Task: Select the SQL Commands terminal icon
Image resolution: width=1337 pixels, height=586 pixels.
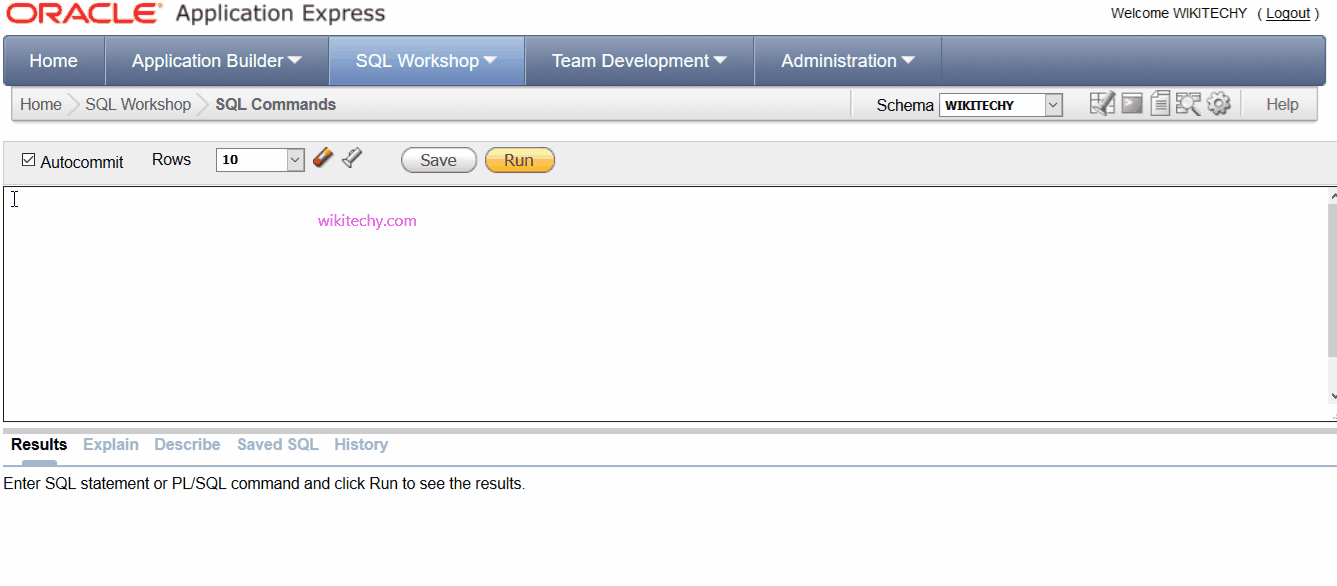Action: point(1131,102)
